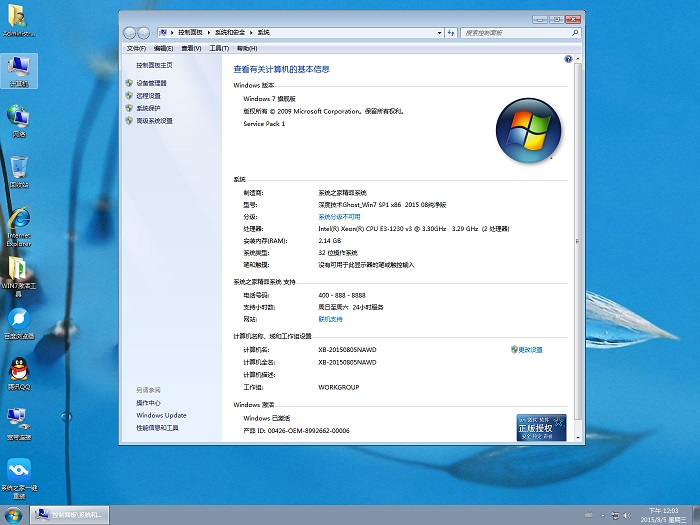Click the 设备管理器 link in sidebar
Image resolution: width=700 pixels, height=525 pixels.
coord(151,83)
